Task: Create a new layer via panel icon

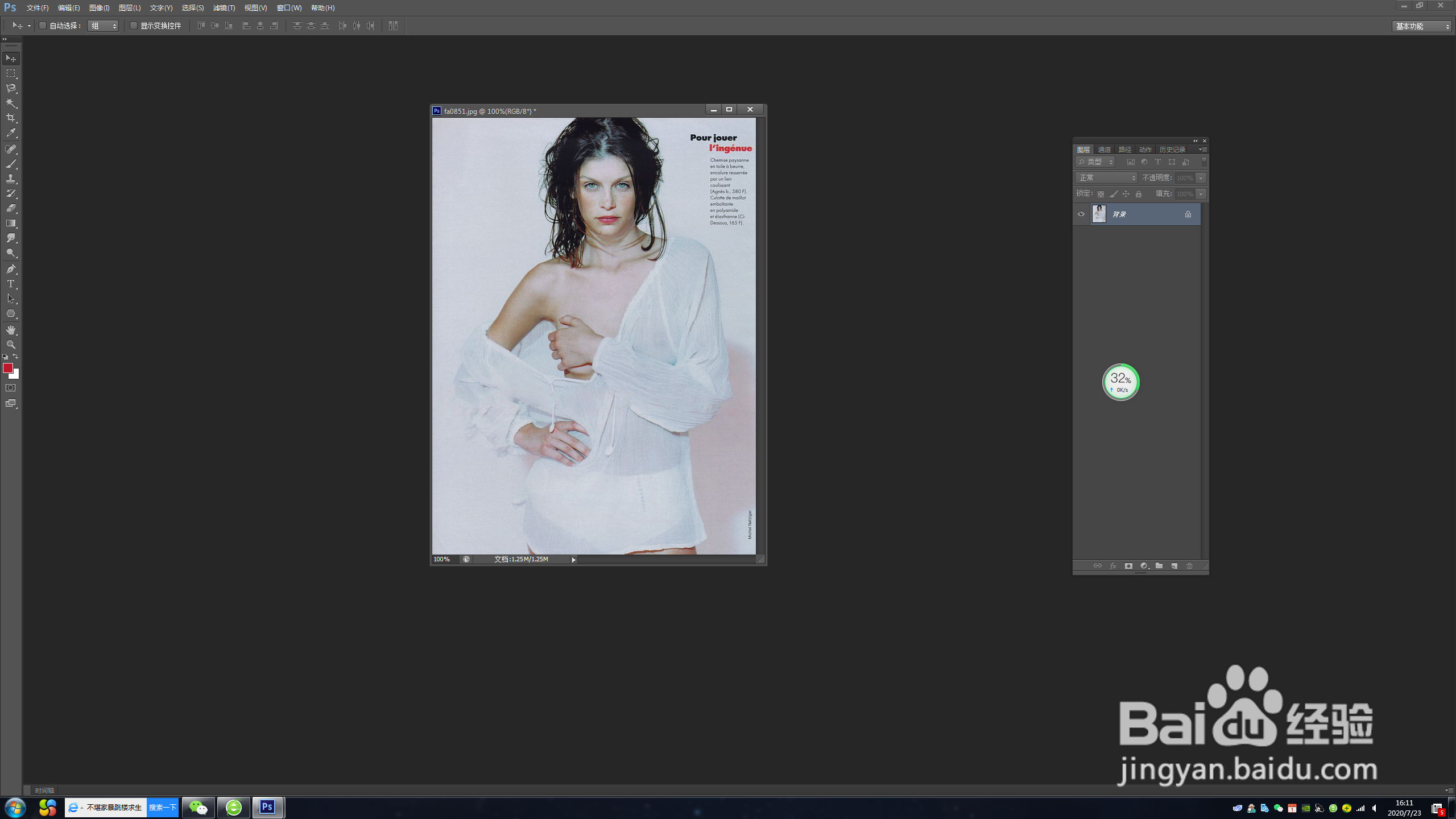Action: pyautogui.click(x=1174, y=566)
